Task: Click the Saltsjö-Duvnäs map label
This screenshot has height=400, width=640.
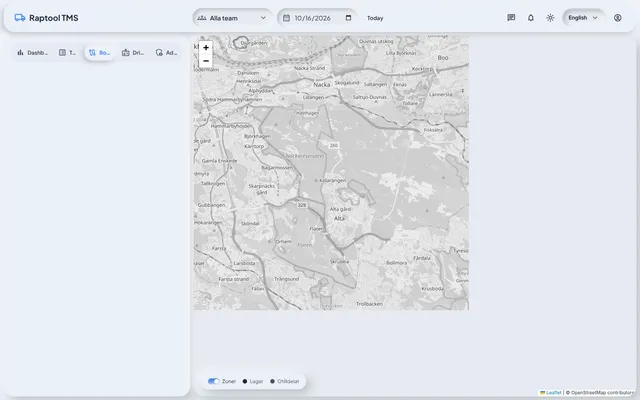Action: pyautogui.click(x=370, y=97)
